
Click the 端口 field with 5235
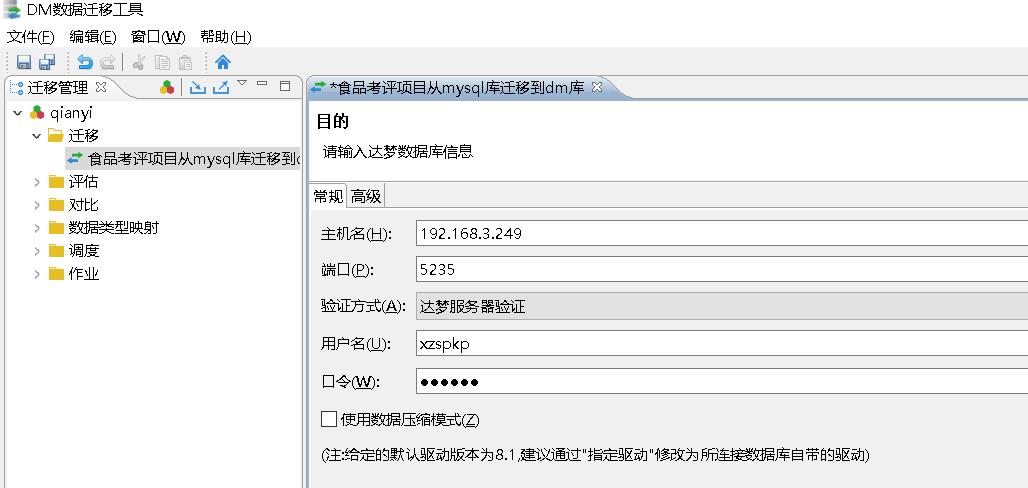722,270
